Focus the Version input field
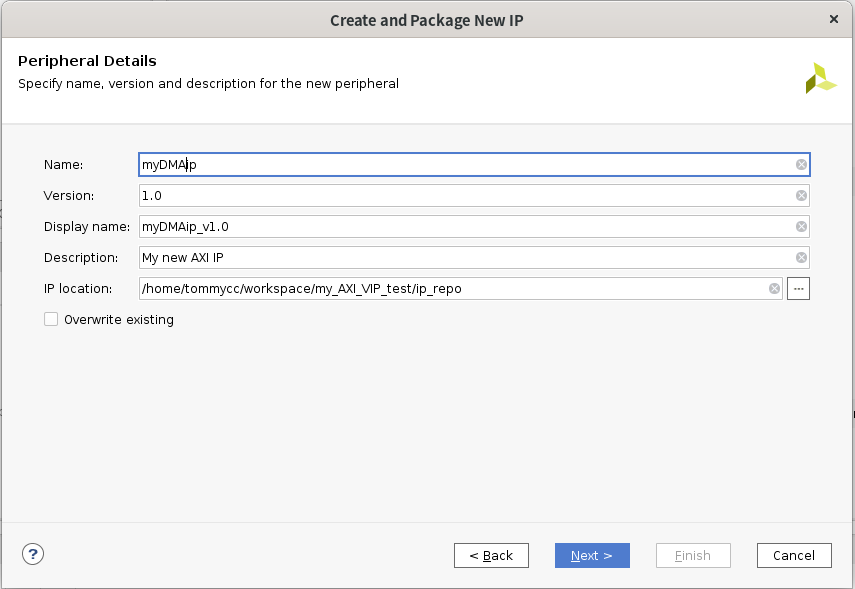This screenshot has width=855, height=589. (x=460, y=196)
